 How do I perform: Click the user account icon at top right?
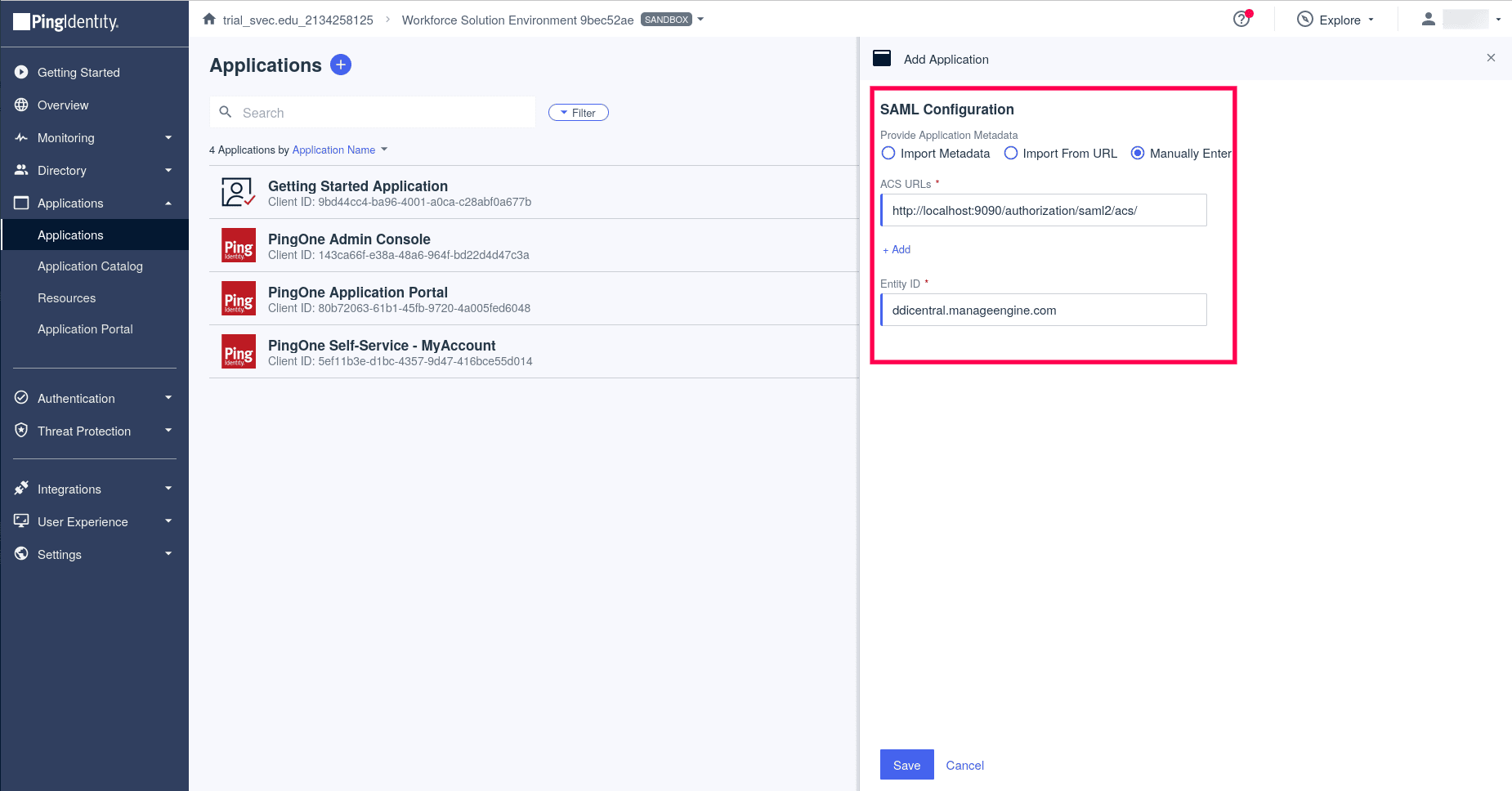[x=1428, y=19]
